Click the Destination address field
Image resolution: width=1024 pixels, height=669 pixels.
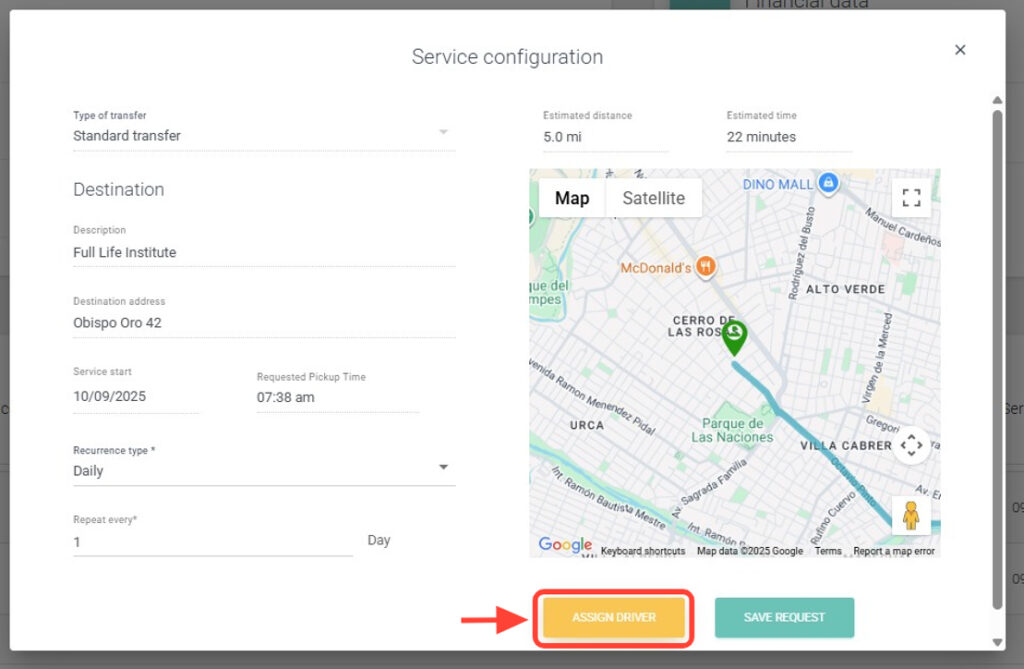point(264,323)
